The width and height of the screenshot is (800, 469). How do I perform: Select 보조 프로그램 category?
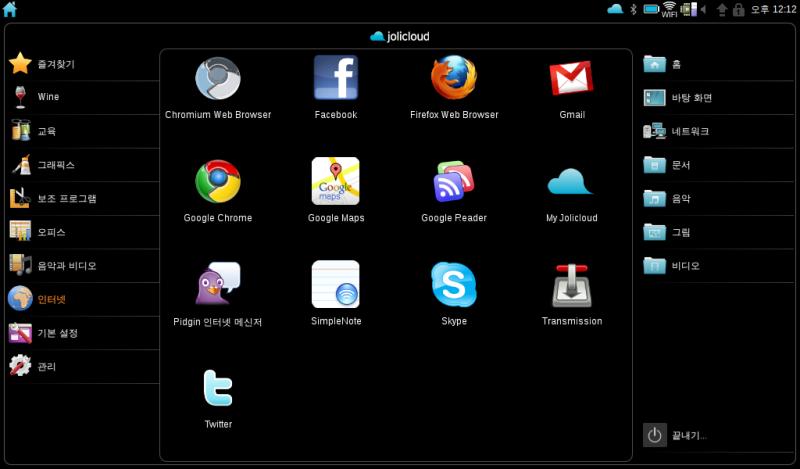[83, 198]
